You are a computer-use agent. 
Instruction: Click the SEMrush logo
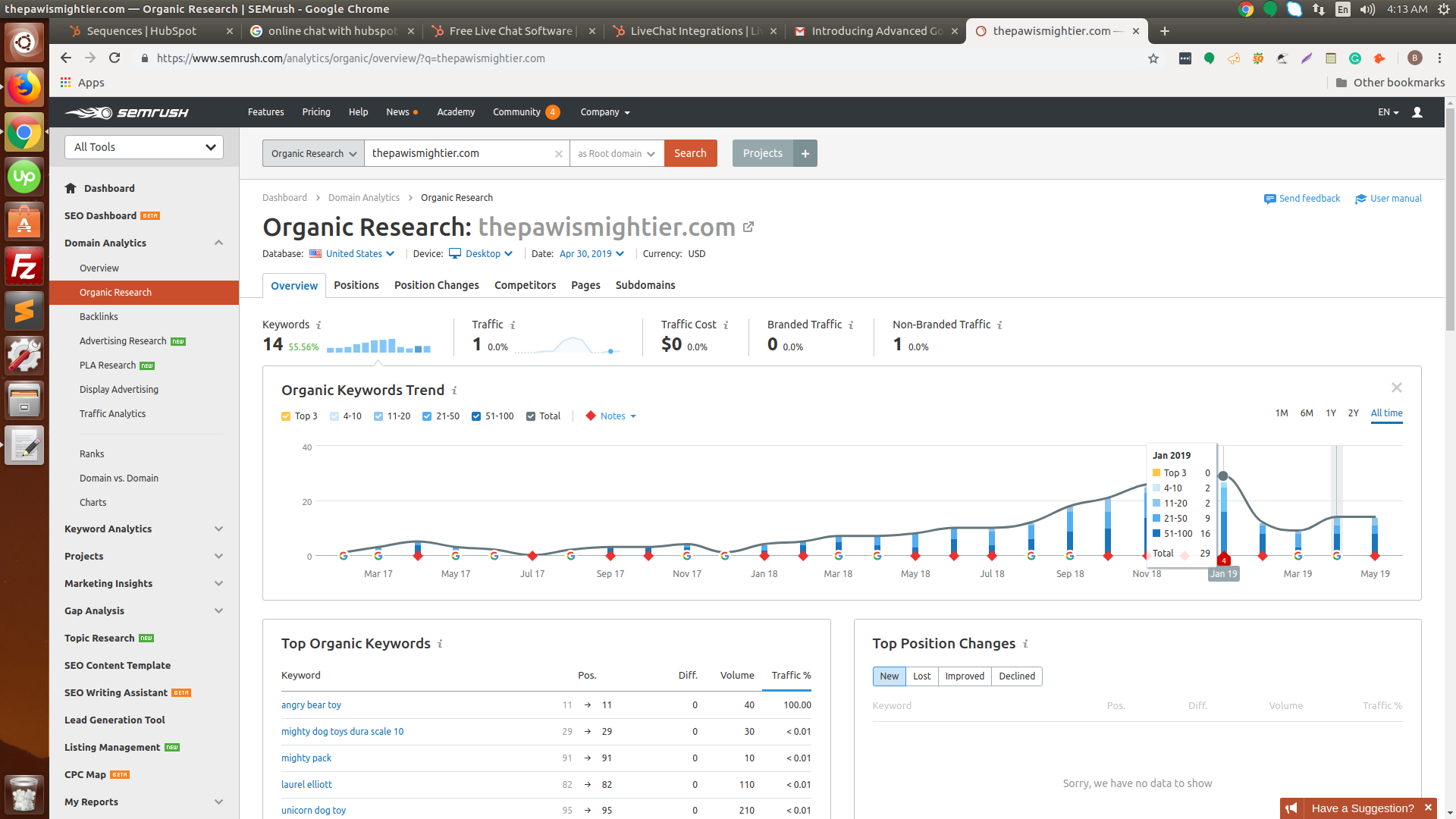click(127, 112)
